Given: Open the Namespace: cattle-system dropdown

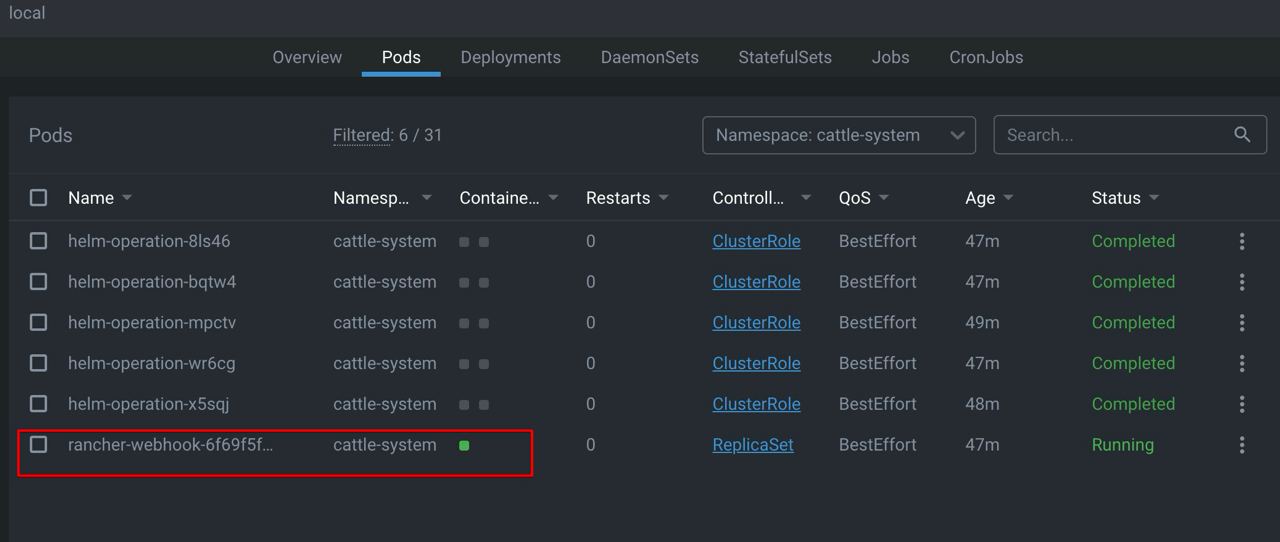Looking at the screenshot, I should pos(839,135).
